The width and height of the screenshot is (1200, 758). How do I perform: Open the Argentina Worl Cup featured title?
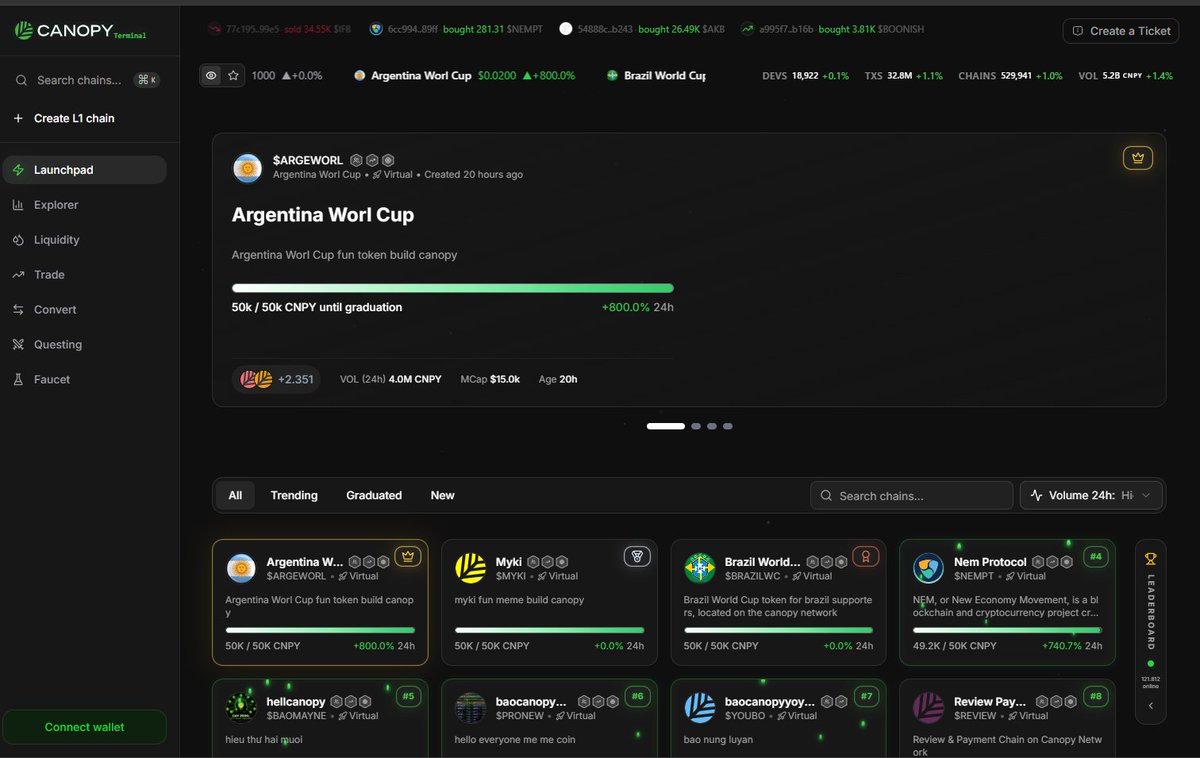coord(323,215)
